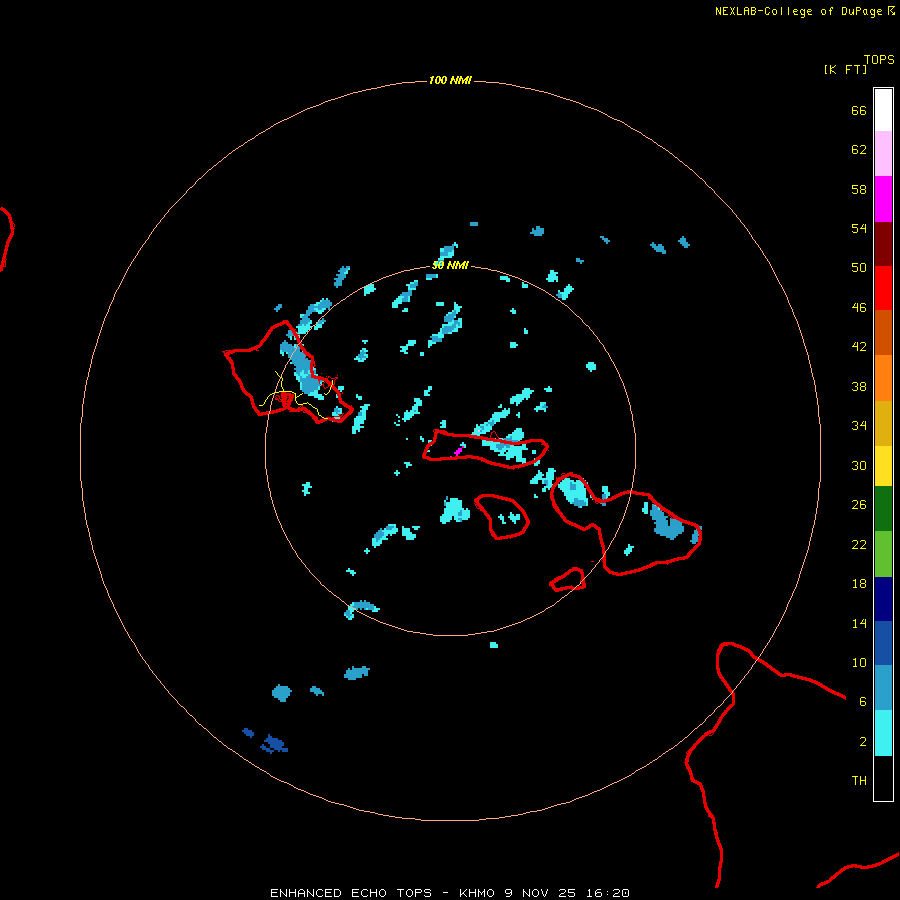Pick the dark green legend swatch

pyautogui.click(x=883, y=509)
